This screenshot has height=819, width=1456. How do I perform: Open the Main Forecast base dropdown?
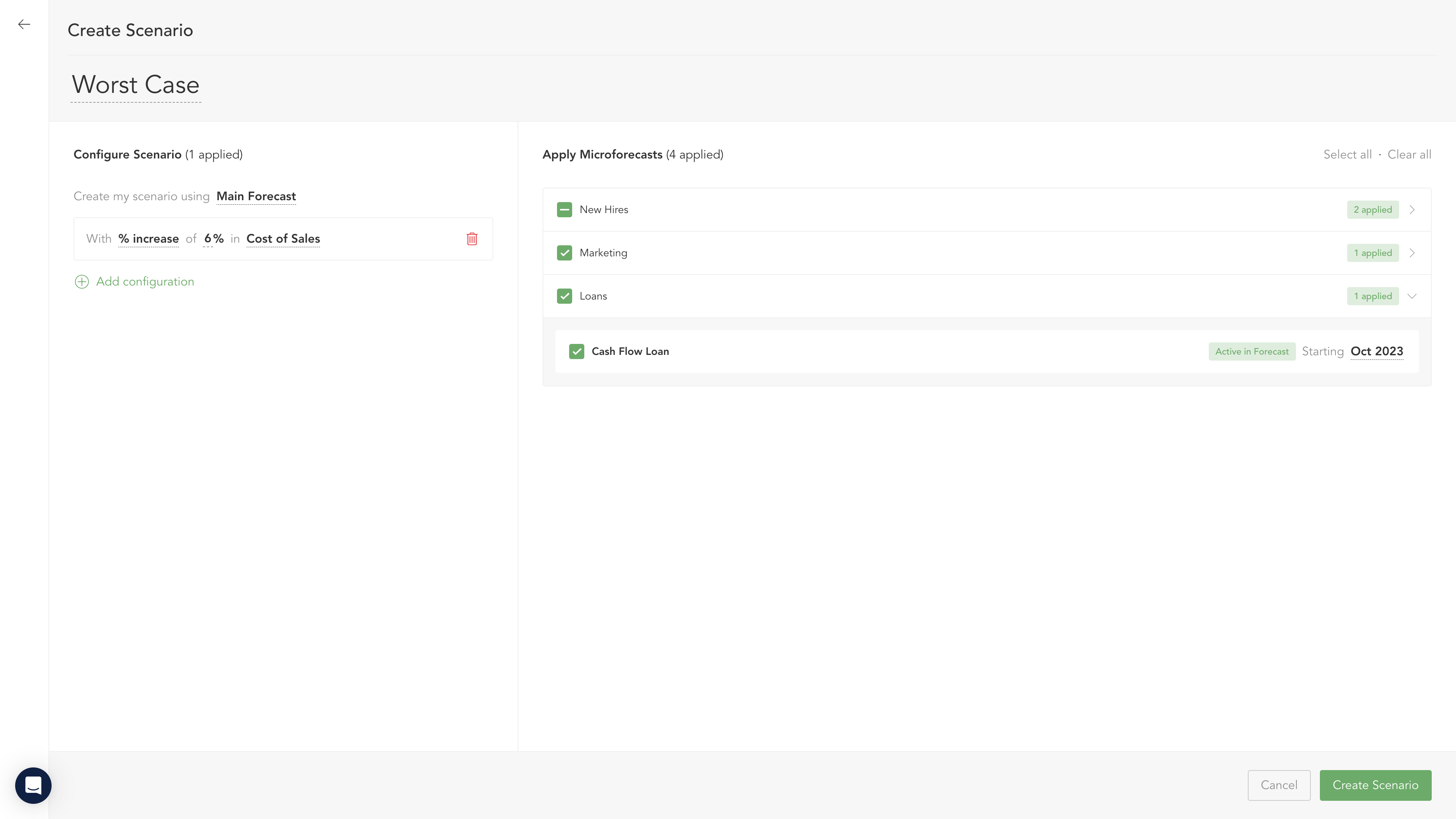[x=256, y=196]
